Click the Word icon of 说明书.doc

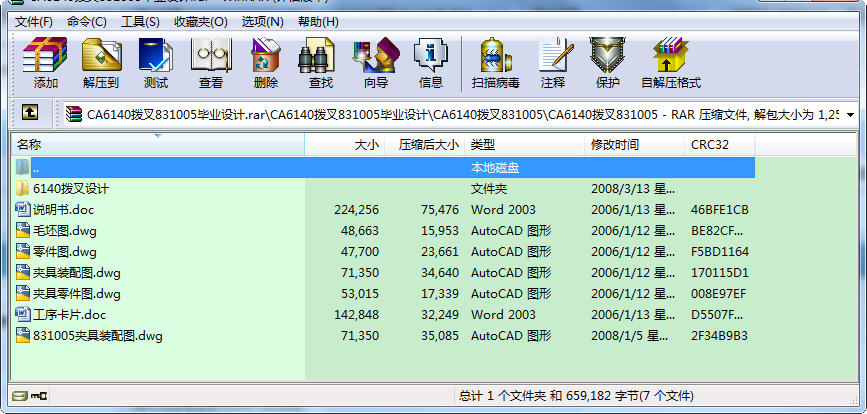(23, 209)
